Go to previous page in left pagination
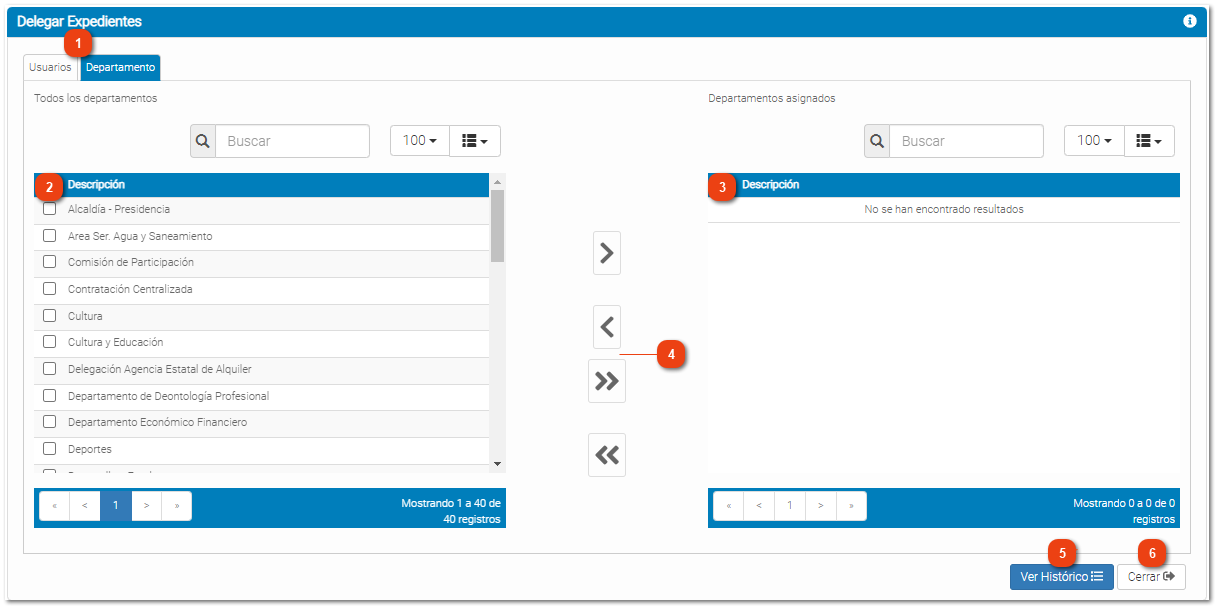The width and height of the screenshot is (1218, 609). pyautogui.click(x=85, y=506)
